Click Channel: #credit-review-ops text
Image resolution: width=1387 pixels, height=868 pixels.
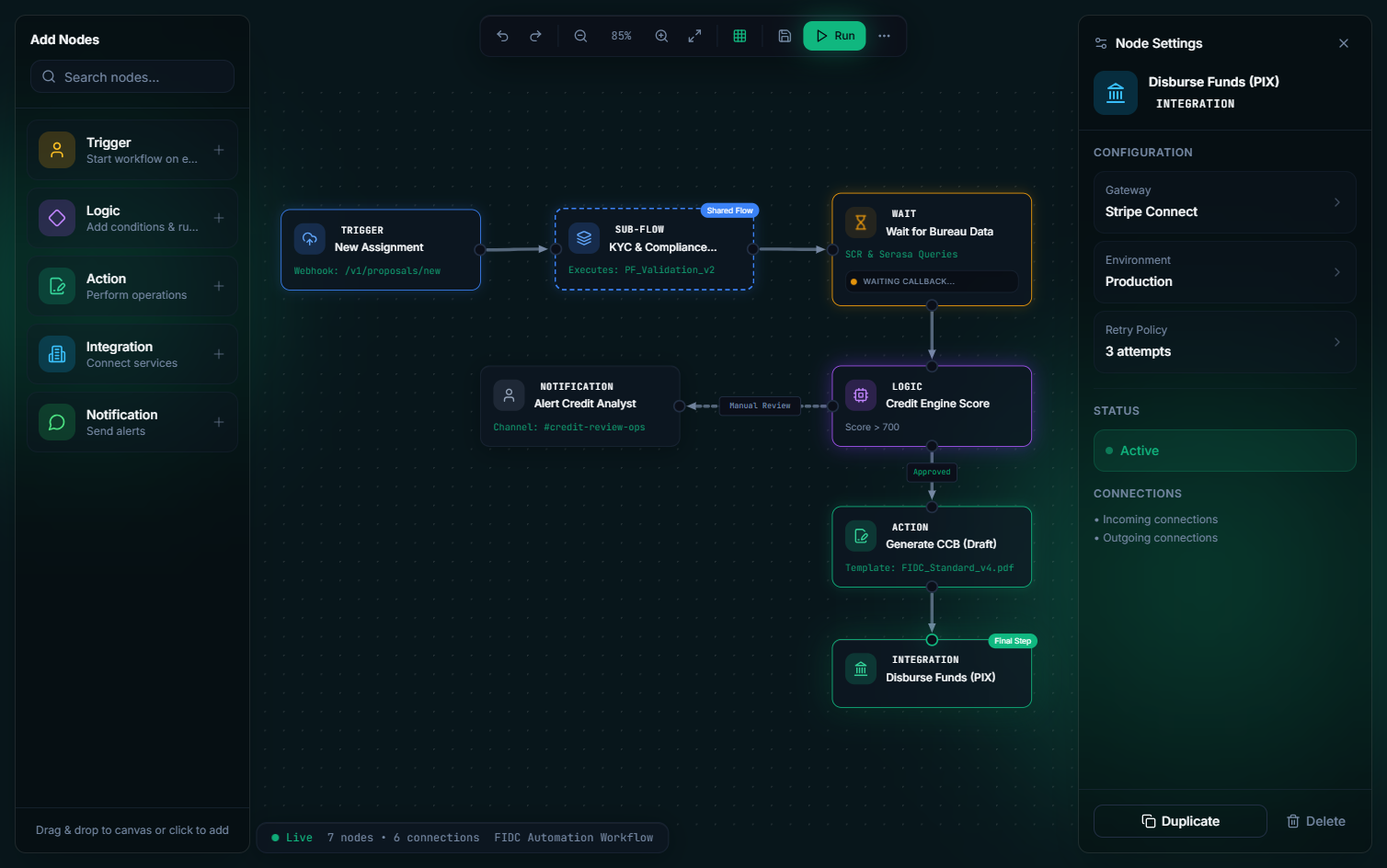[x=569, y=428]
